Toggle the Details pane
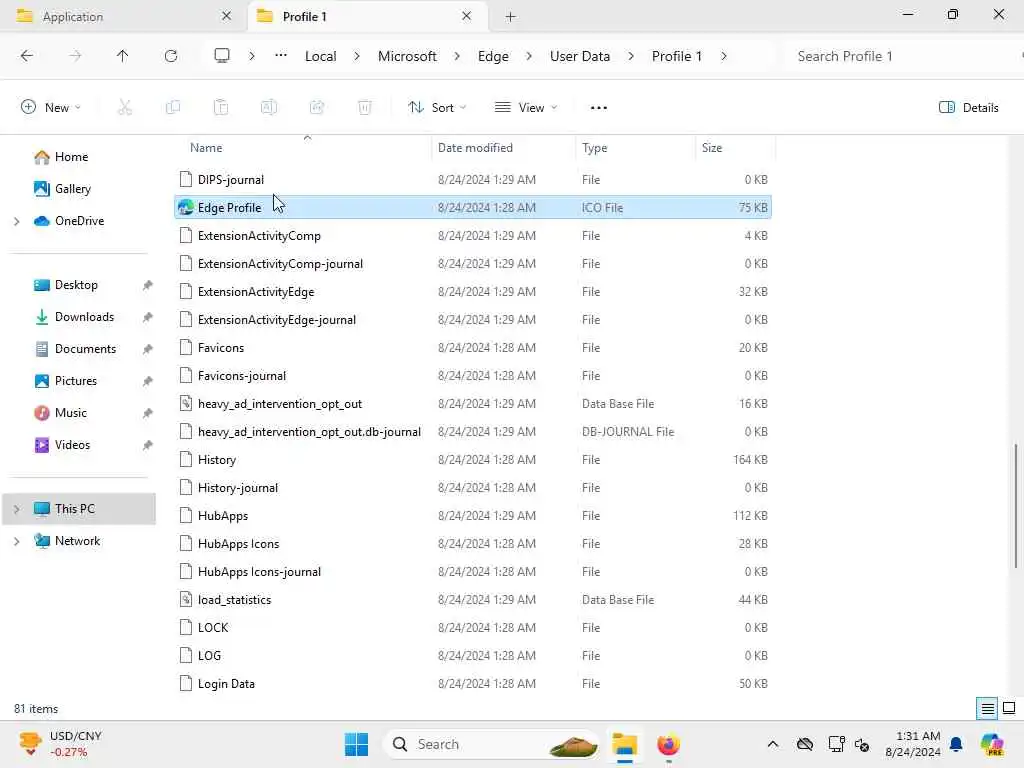 click(968, 108)
